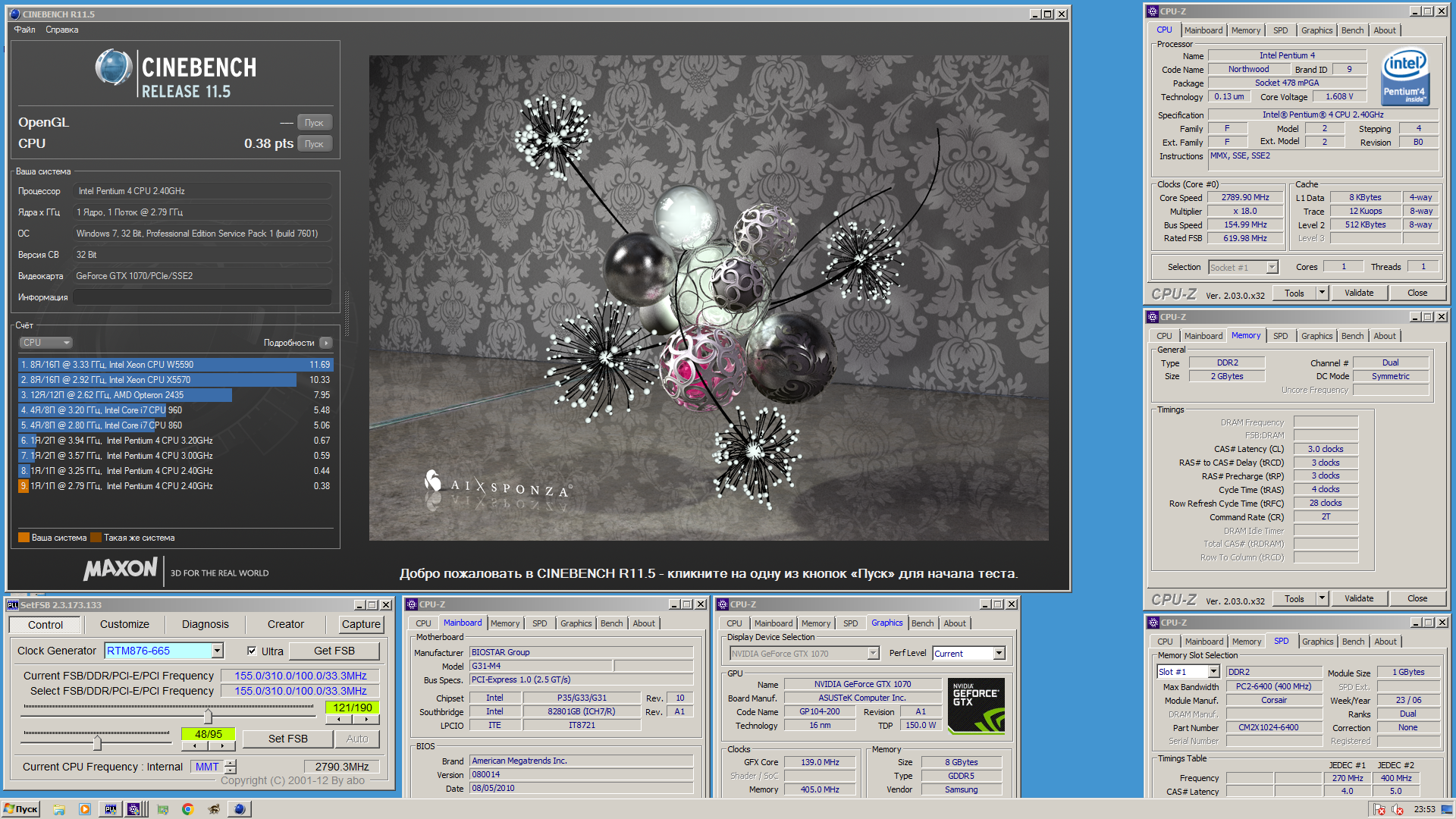Increase the 48/95 value with right arrow
Screen dimensions: 1456x819
(x=221, y=745)
